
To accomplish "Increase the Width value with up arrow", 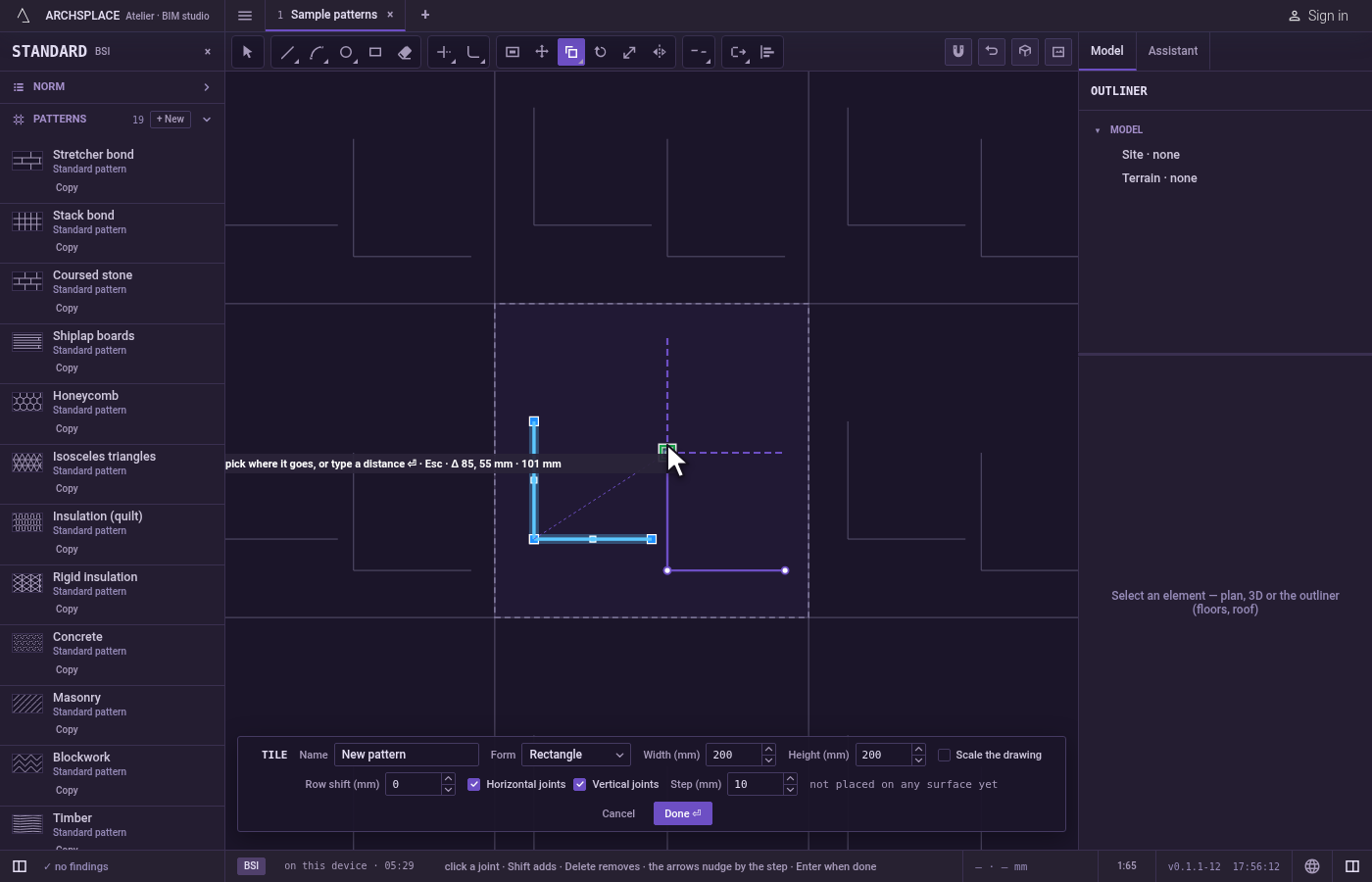I will click(x=768, y=750).
